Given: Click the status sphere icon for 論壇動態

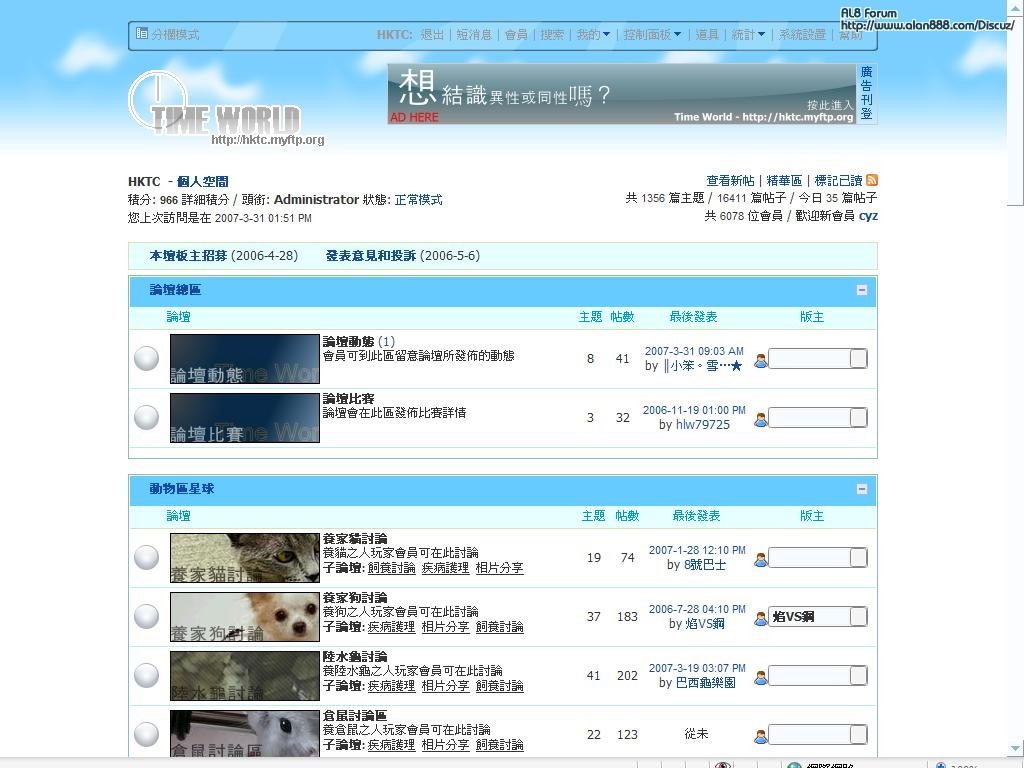Looking at the screenshot, I should [146, 358].
